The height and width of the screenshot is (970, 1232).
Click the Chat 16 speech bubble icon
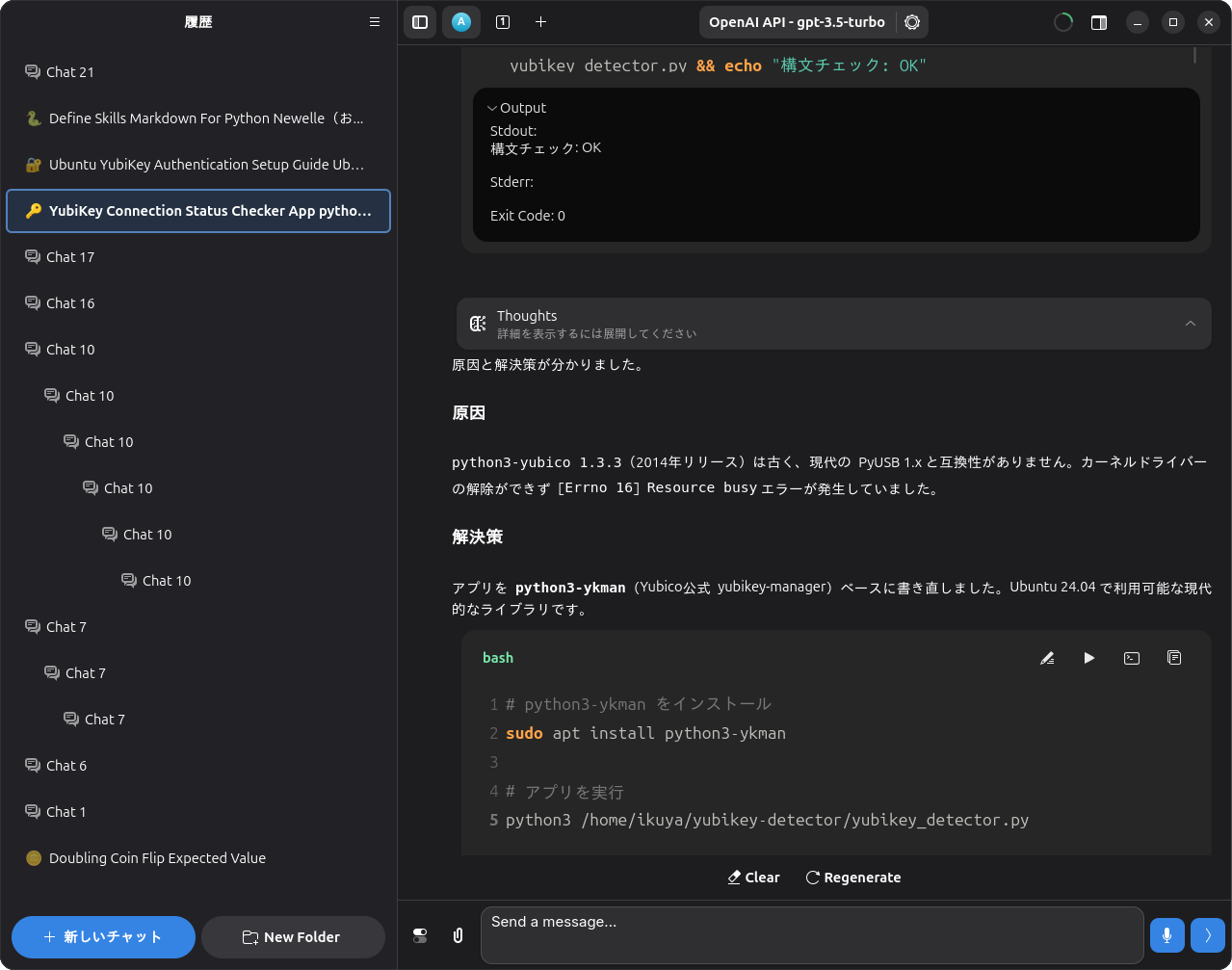pyautogui.click(x=33, y=303)
